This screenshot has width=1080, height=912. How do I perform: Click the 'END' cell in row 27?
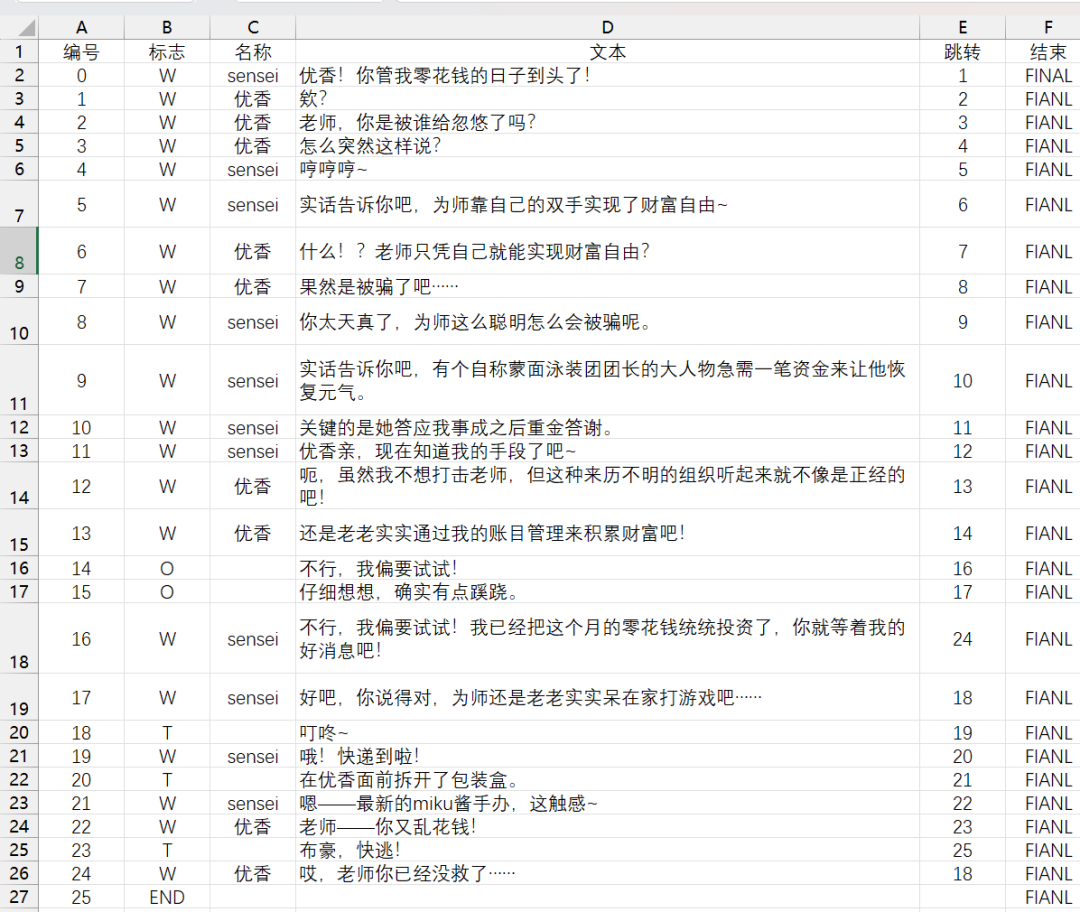(167, 897)
